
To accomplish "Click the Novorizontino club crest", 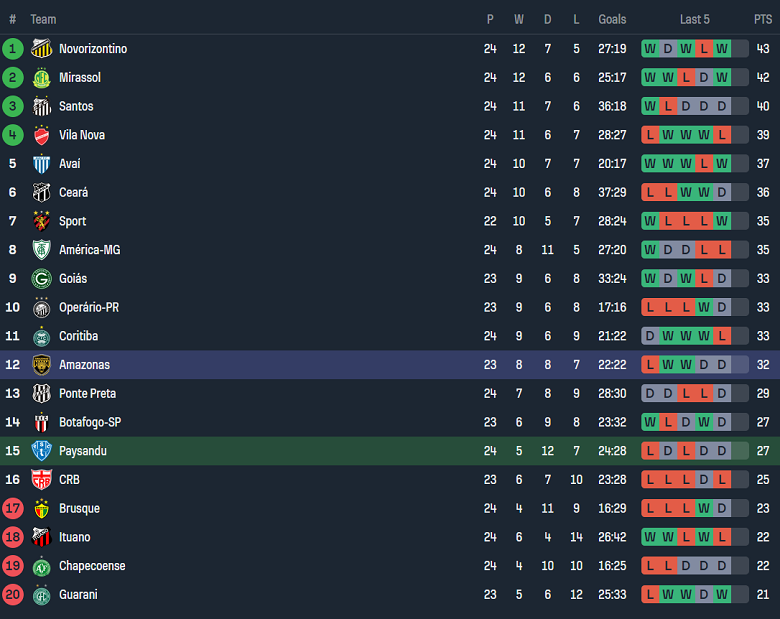I will coord(41,48).
